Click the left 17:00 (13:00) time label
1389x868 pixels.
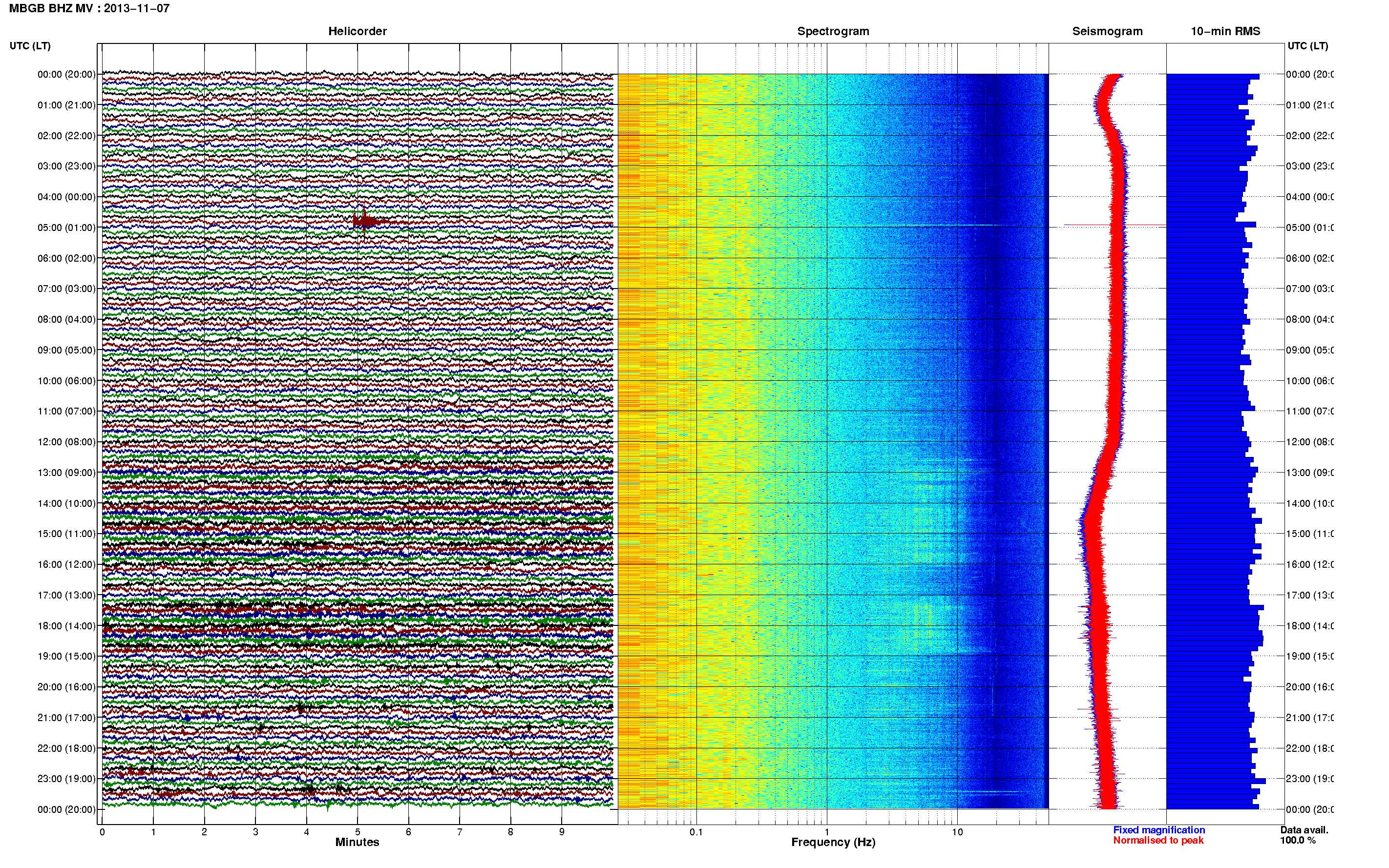66,595
